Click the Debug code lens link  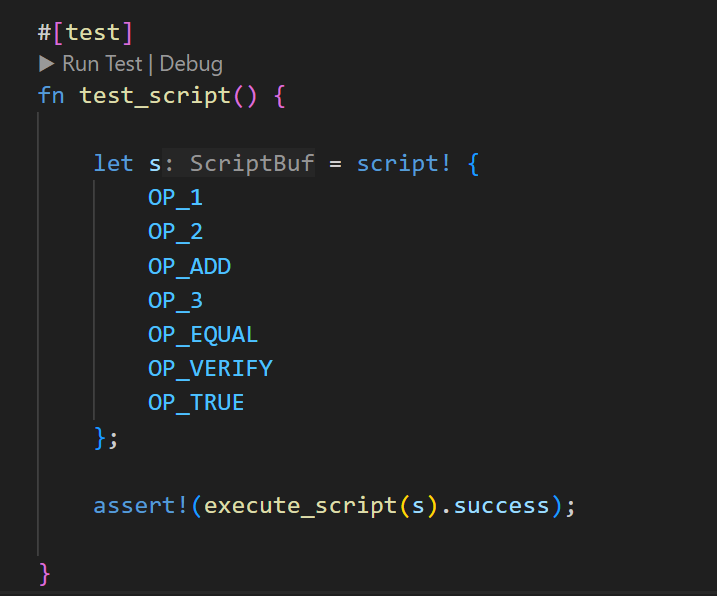coord(191,64)
